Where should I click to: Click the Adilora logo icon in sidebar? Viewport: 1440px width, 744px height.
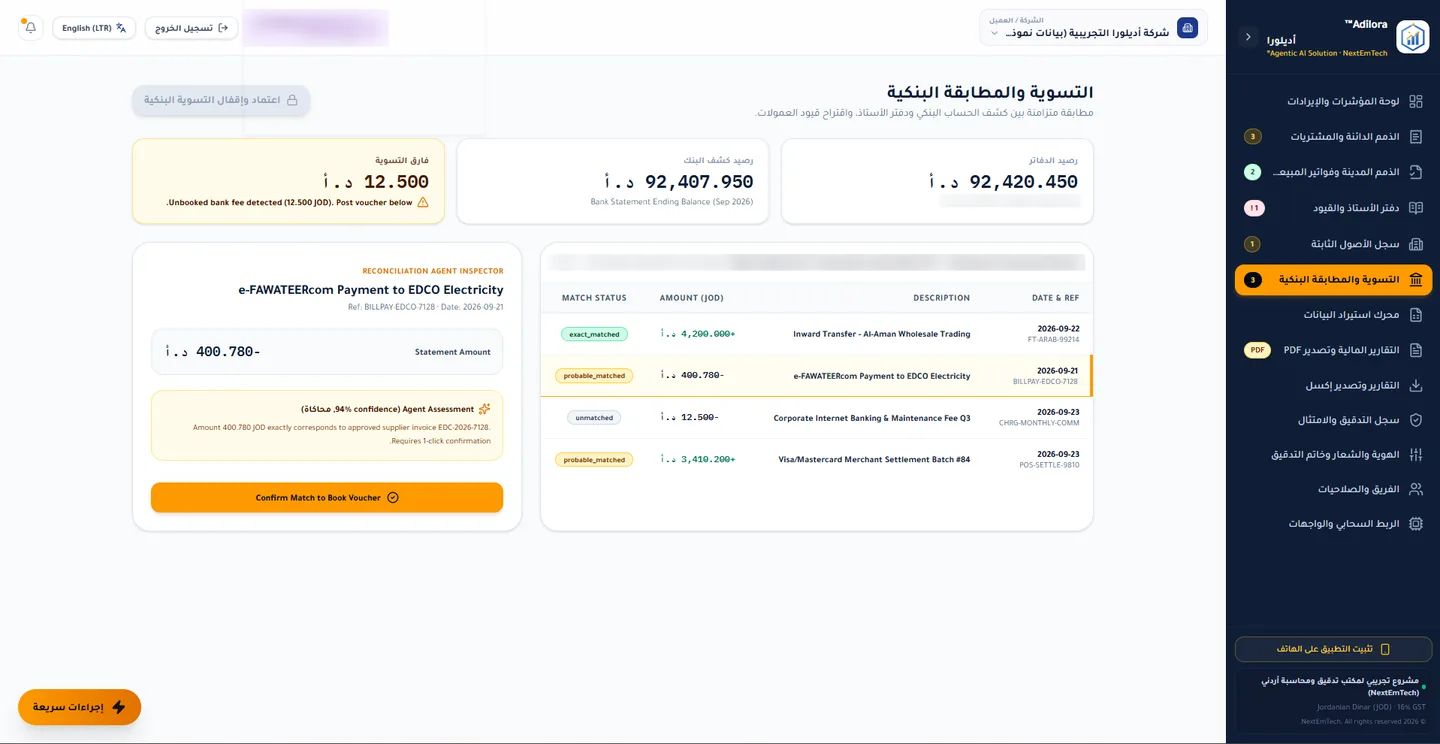(1412, 37)
